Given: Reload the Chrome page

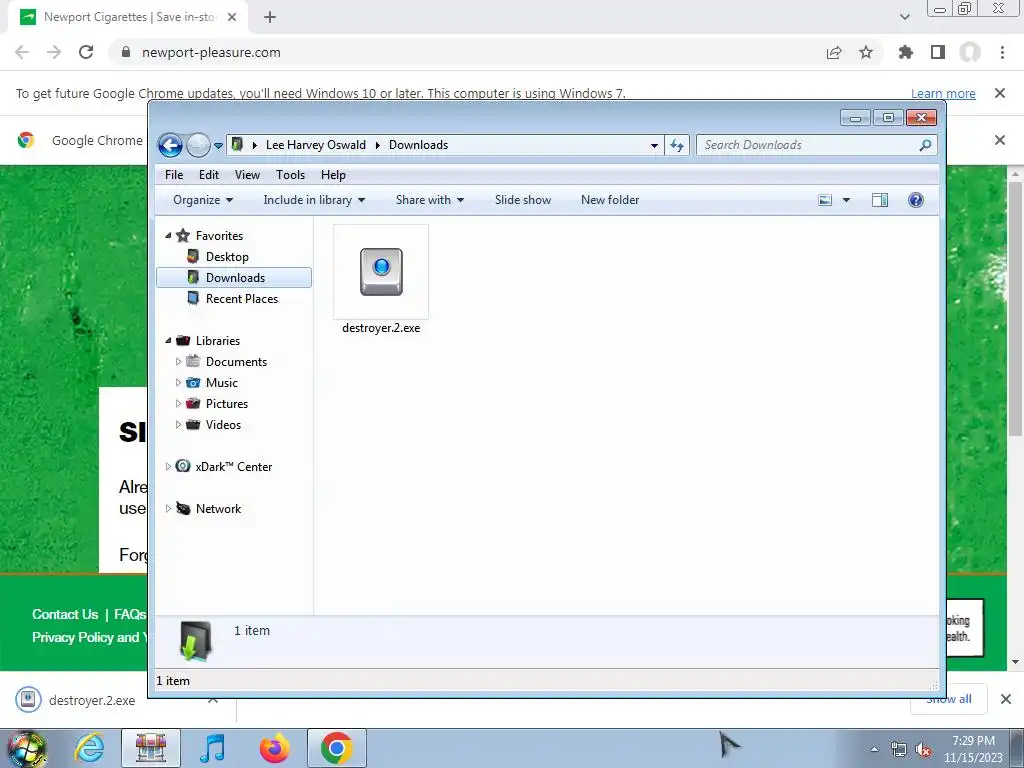Looking at the screenshot, I should tap(86, 52).
